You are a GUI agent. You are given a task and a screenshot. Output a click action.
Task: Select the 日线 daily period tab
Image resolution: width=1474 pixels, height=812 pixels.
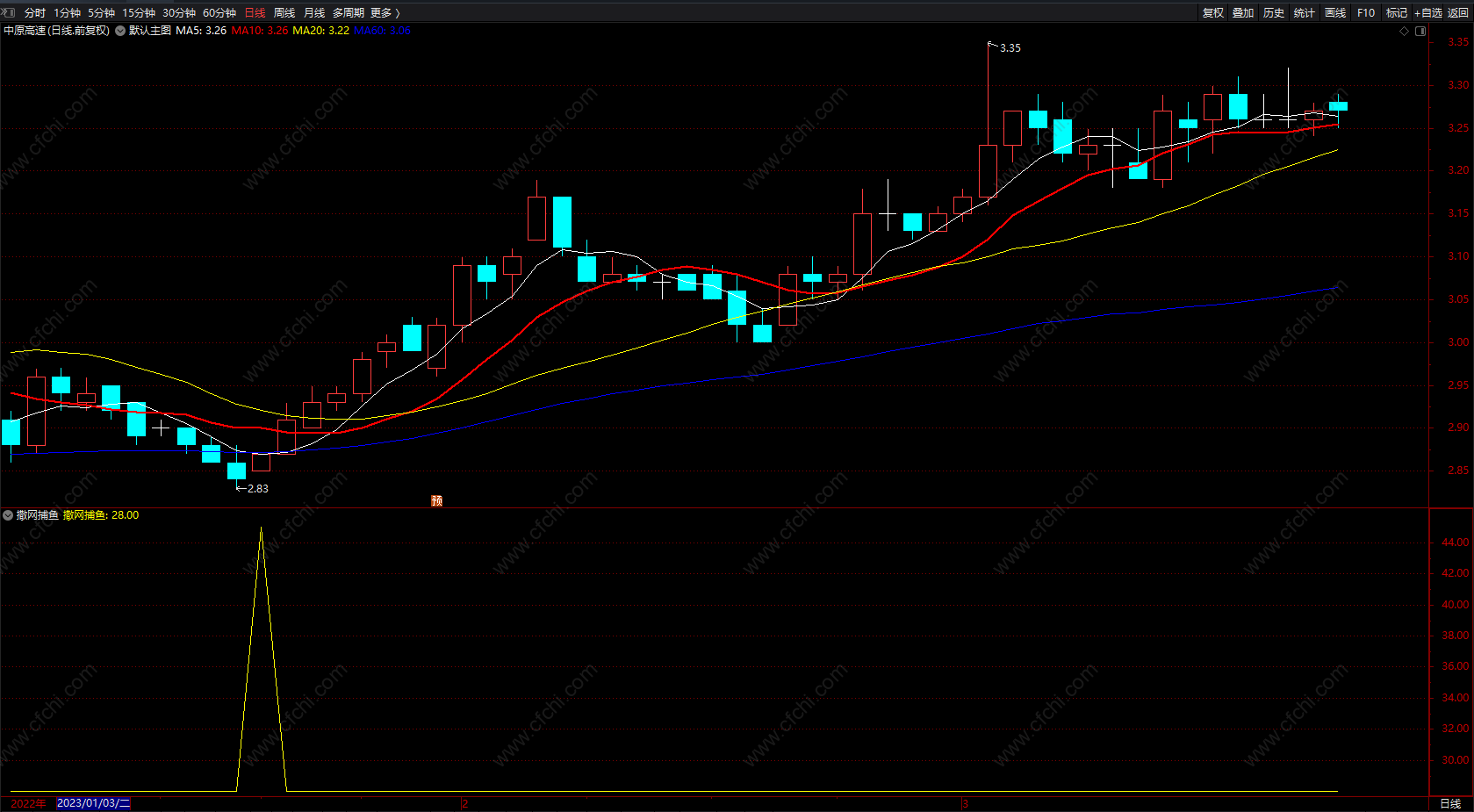255,13
